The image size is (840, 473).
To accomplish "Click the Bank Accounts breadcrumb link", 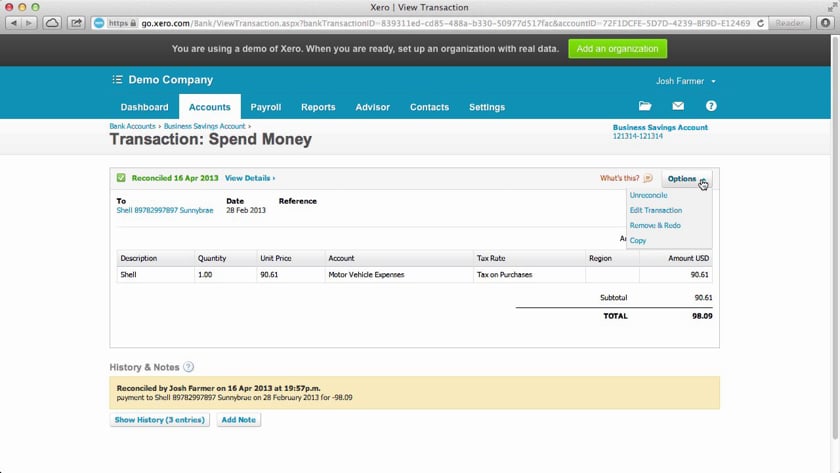I will (132, 126).
